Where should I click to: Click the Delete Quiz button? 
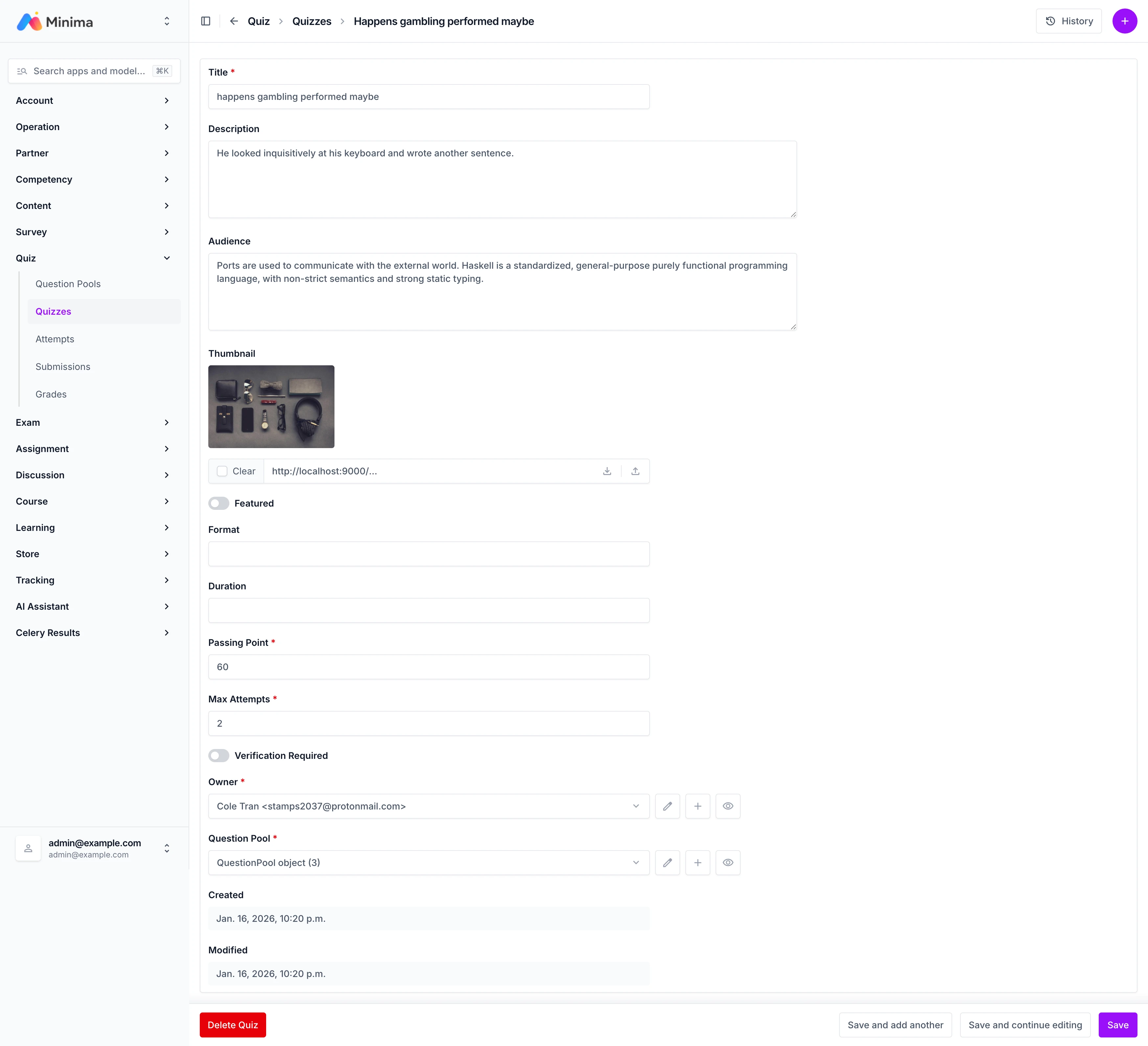coord(232,1024)
